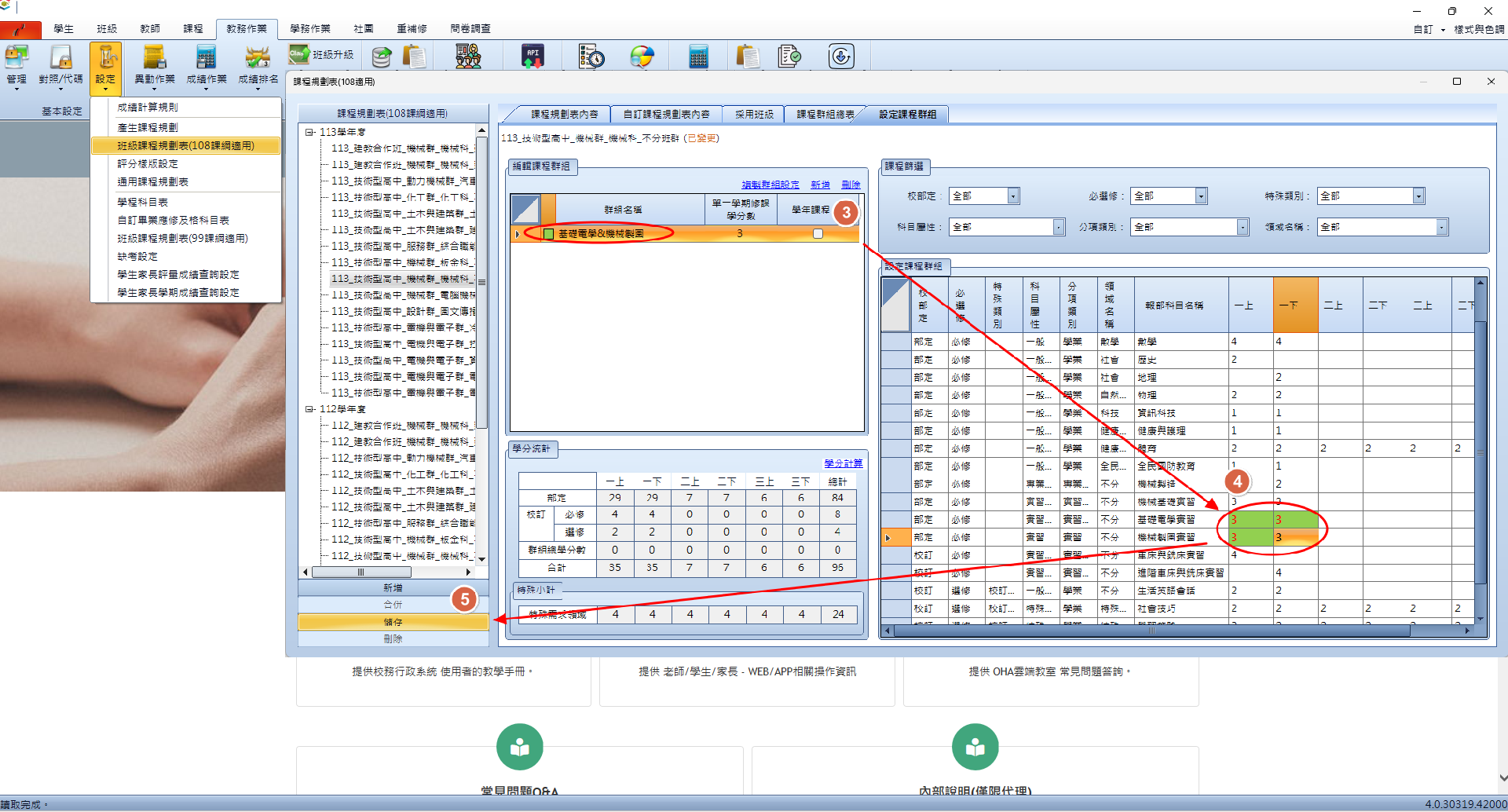Click the 複製群組設定 link
This screenshot has width=1508, height=812.
point(770,185)
